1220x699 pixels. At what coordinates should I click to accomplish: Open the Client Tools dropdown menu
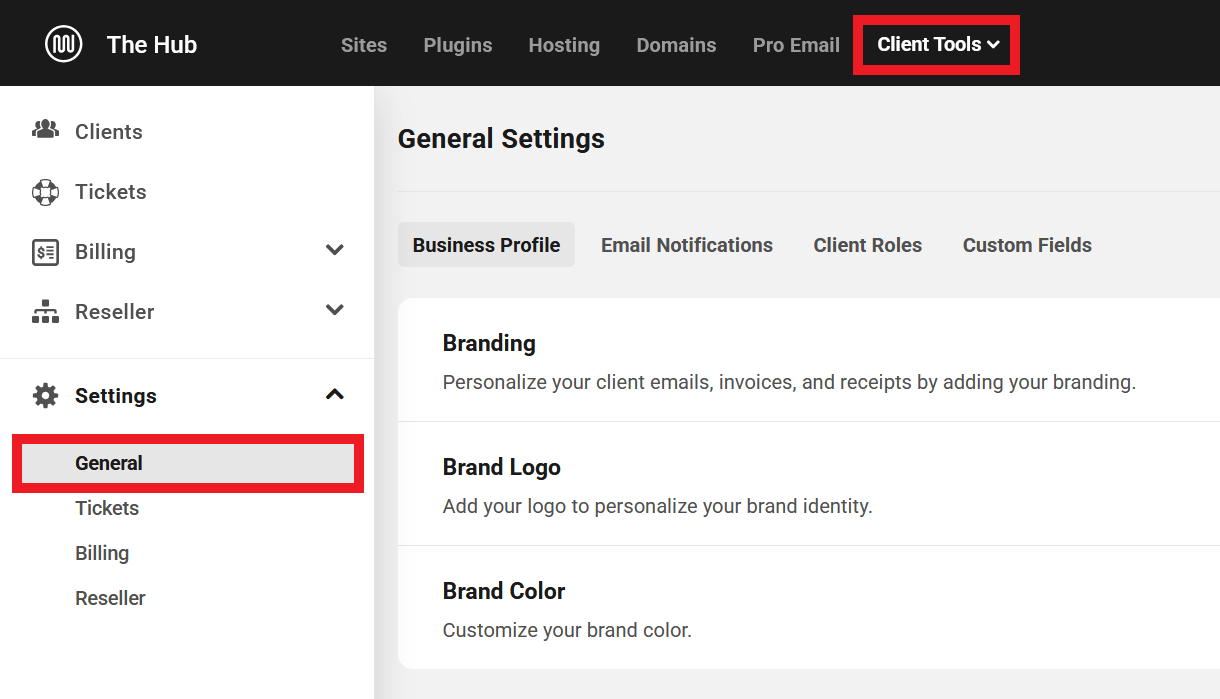pos(937,44)
